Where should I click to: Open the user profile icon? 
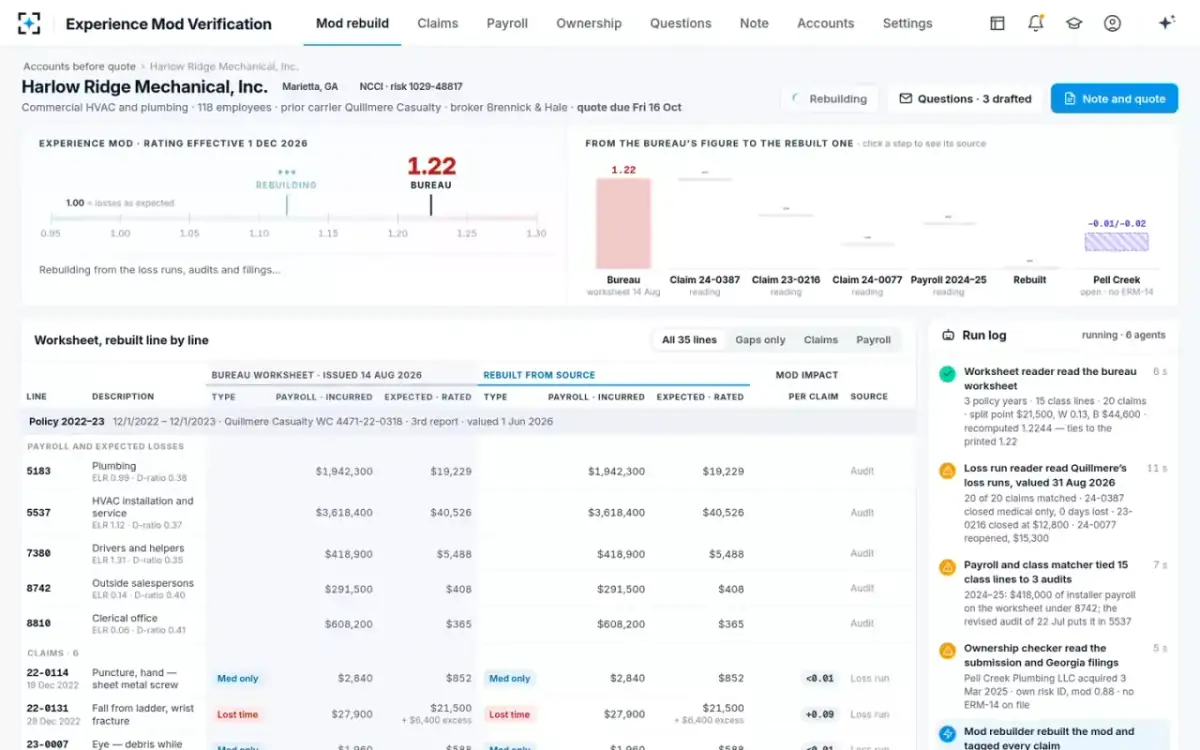1112,23
